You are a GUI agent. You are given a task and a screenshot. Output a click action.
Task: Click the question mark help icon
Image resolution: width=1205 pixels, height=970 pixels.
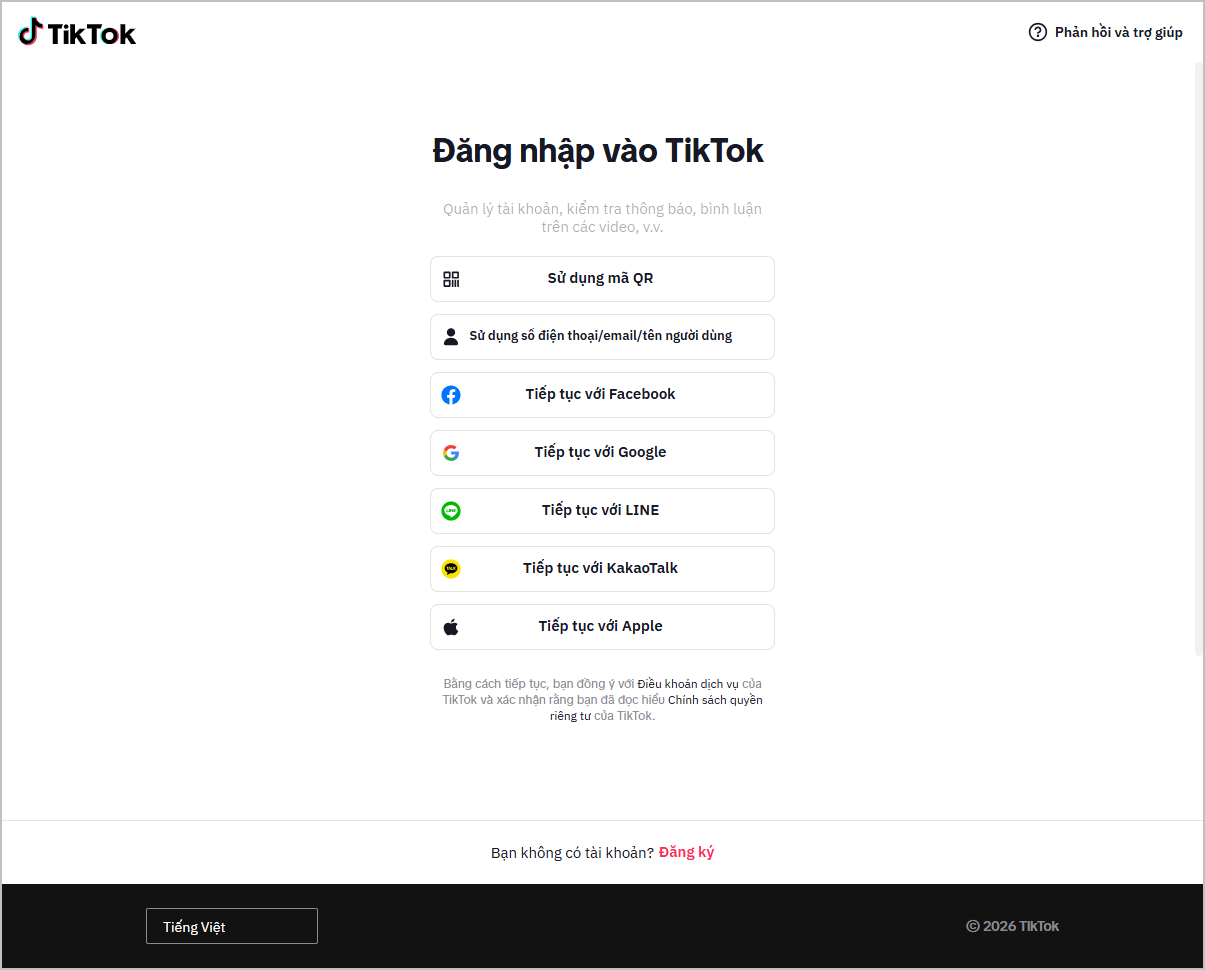coord(1038,32)
